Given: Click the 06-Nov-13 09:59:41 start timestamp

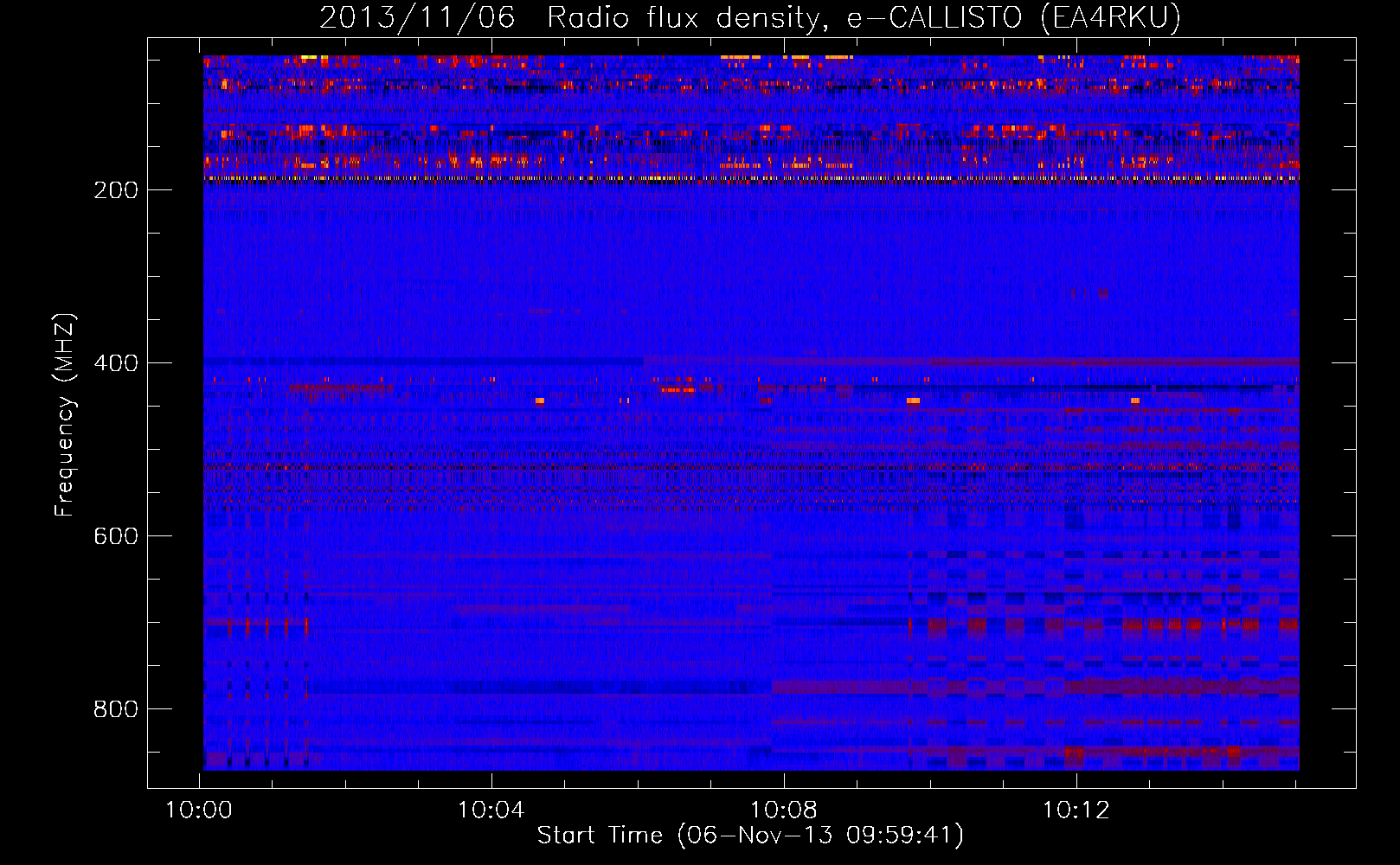Looking at the screenshot, I should pyautogui.click(x=819, y=836).
